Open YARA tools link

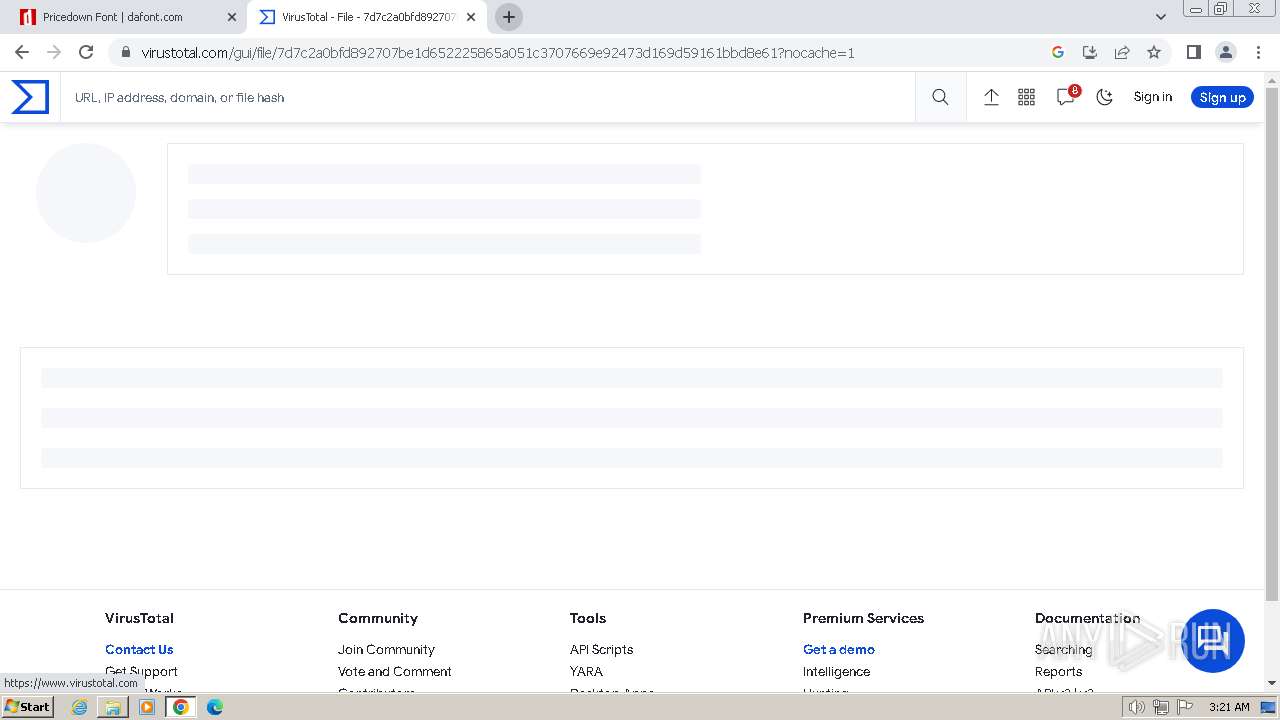[x=586, y=671]
